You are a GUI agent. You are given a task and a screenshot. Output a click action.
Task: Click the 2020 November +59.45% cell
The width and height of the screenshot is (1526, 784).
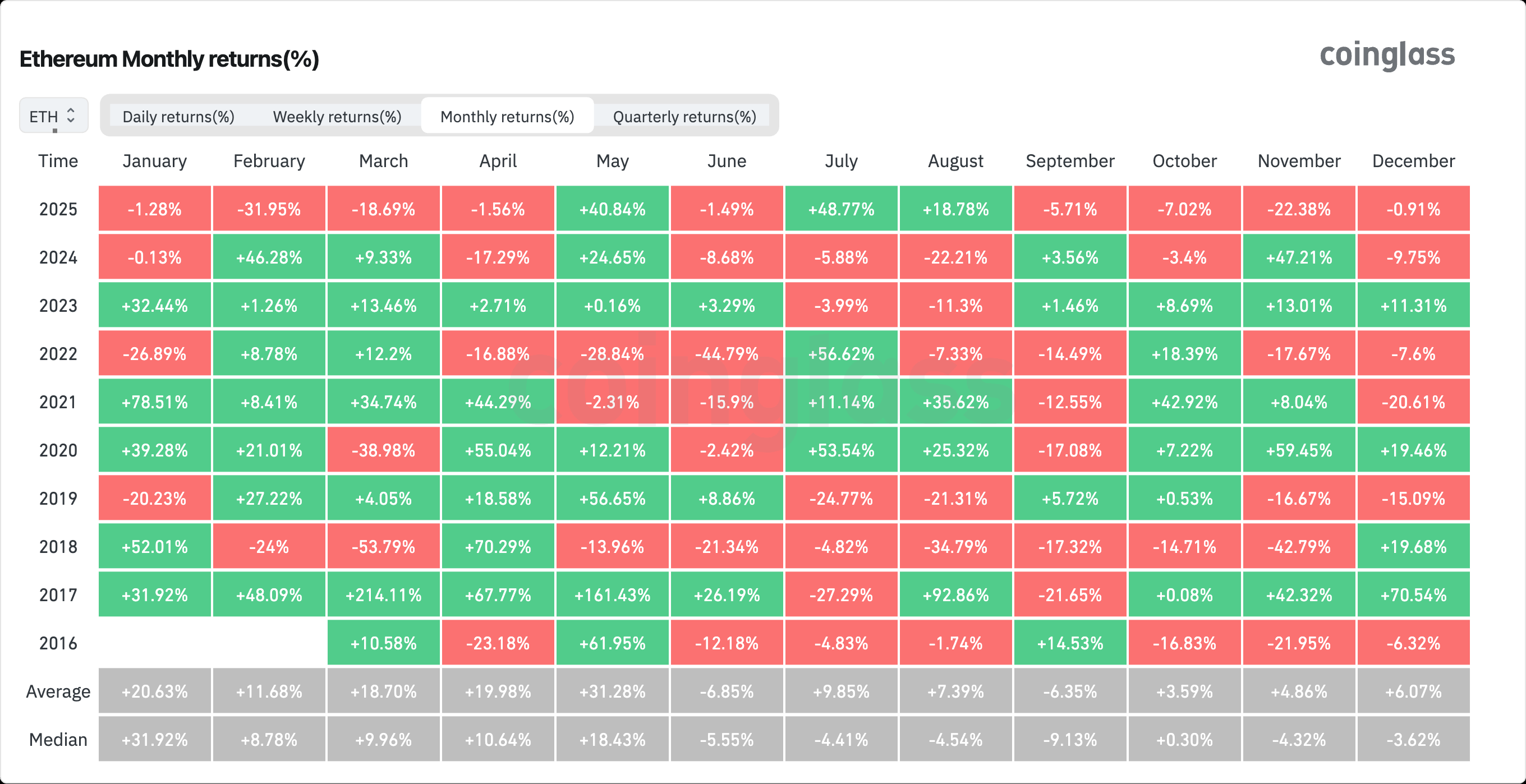pos(1299,450)
